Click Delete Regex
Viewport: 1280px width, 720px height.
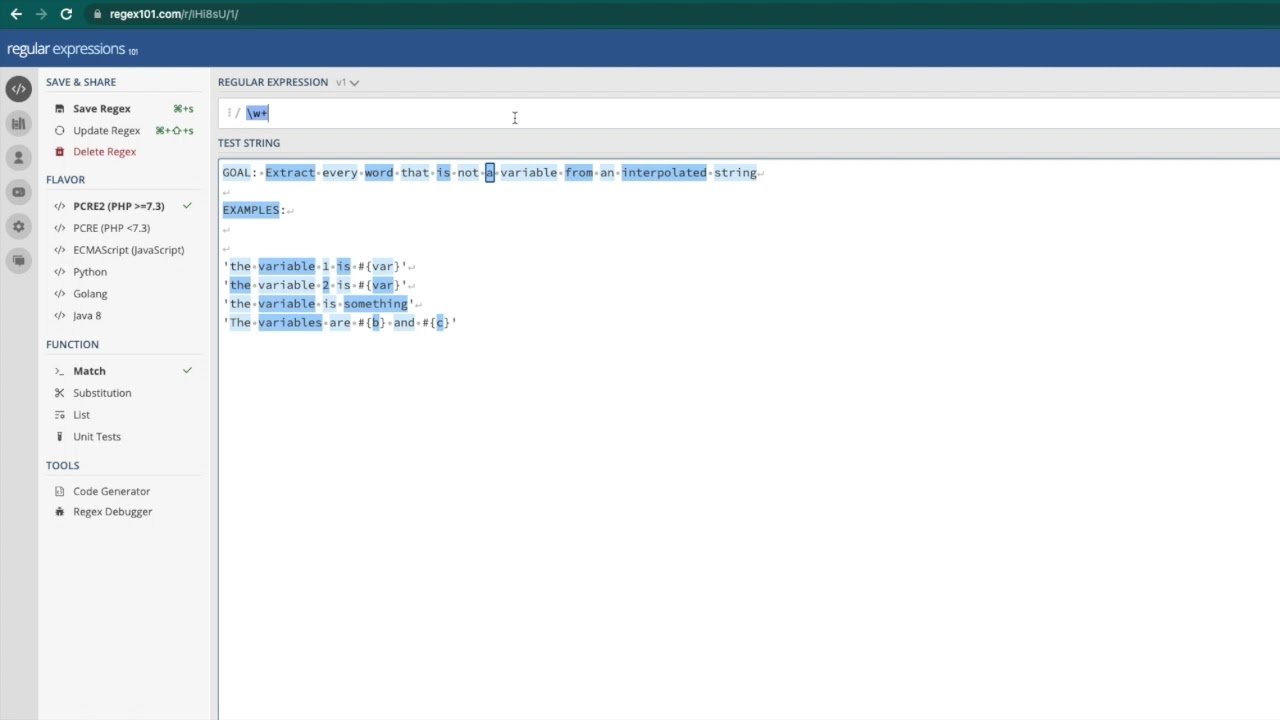(x=104, y=152)
